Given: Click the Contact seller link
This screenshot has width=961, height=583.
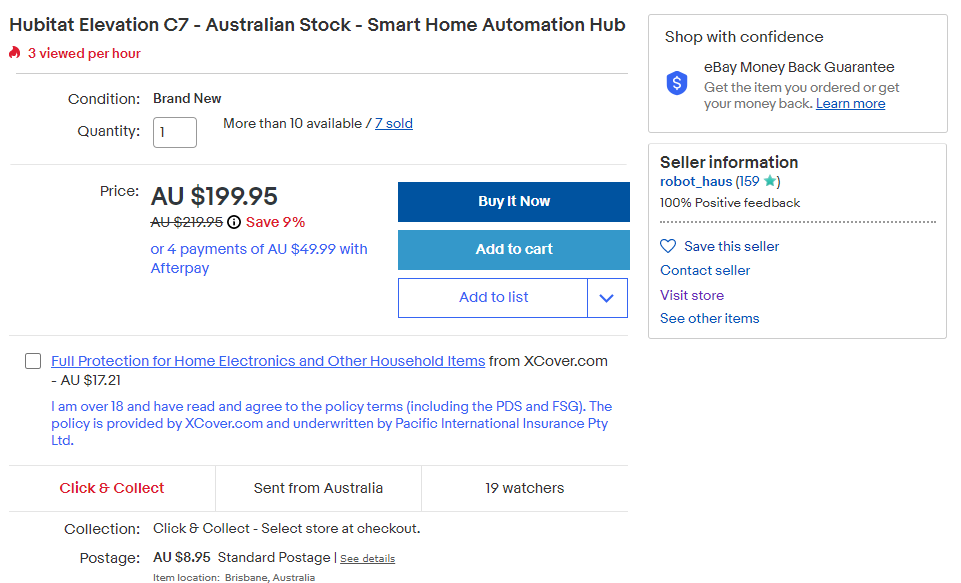Looking at the screenshot, I should [705, 270].
